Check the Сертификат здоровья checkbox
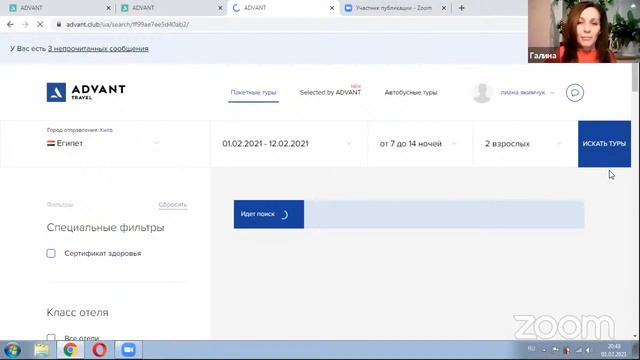Screen dimensions: 640x360 51,253
